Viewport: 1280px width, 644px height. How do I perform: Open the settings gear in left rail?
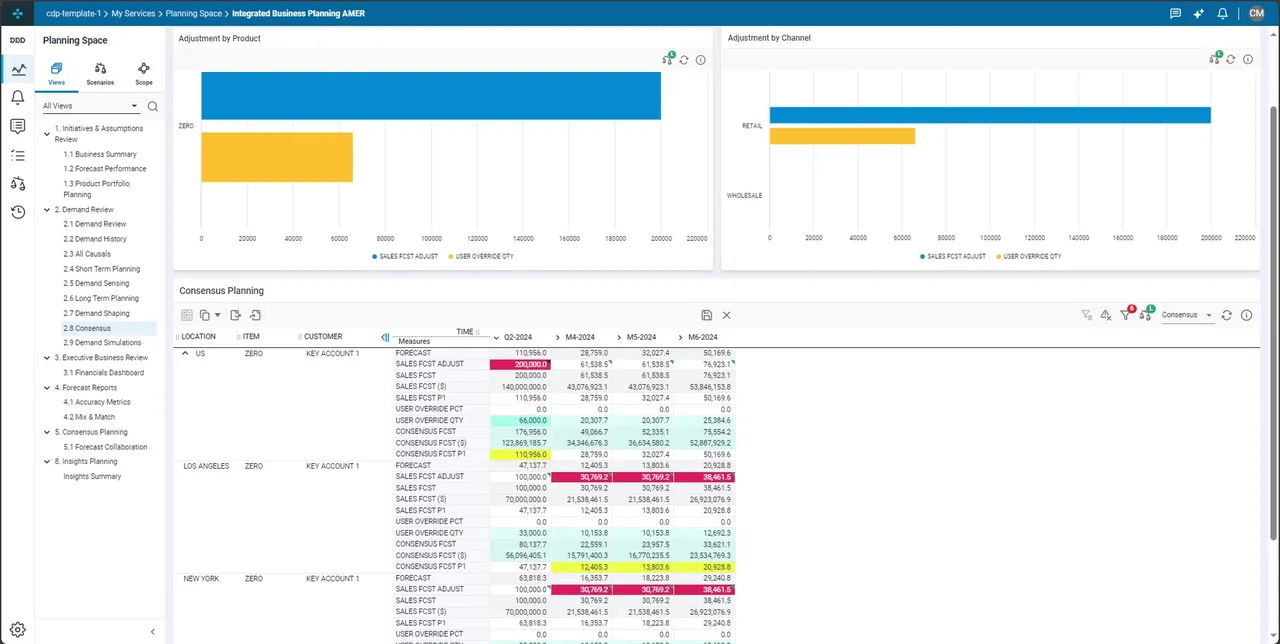pyautogui.click(x=17, y=629)
